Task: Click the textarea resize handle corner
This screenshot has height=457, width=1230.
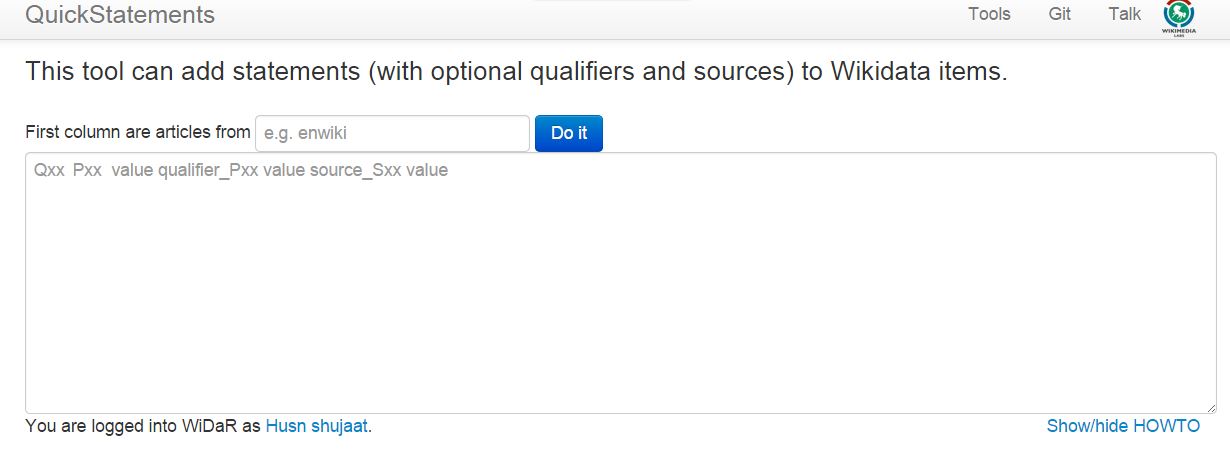Action: pyautogui.click(x=1211, y=408)
